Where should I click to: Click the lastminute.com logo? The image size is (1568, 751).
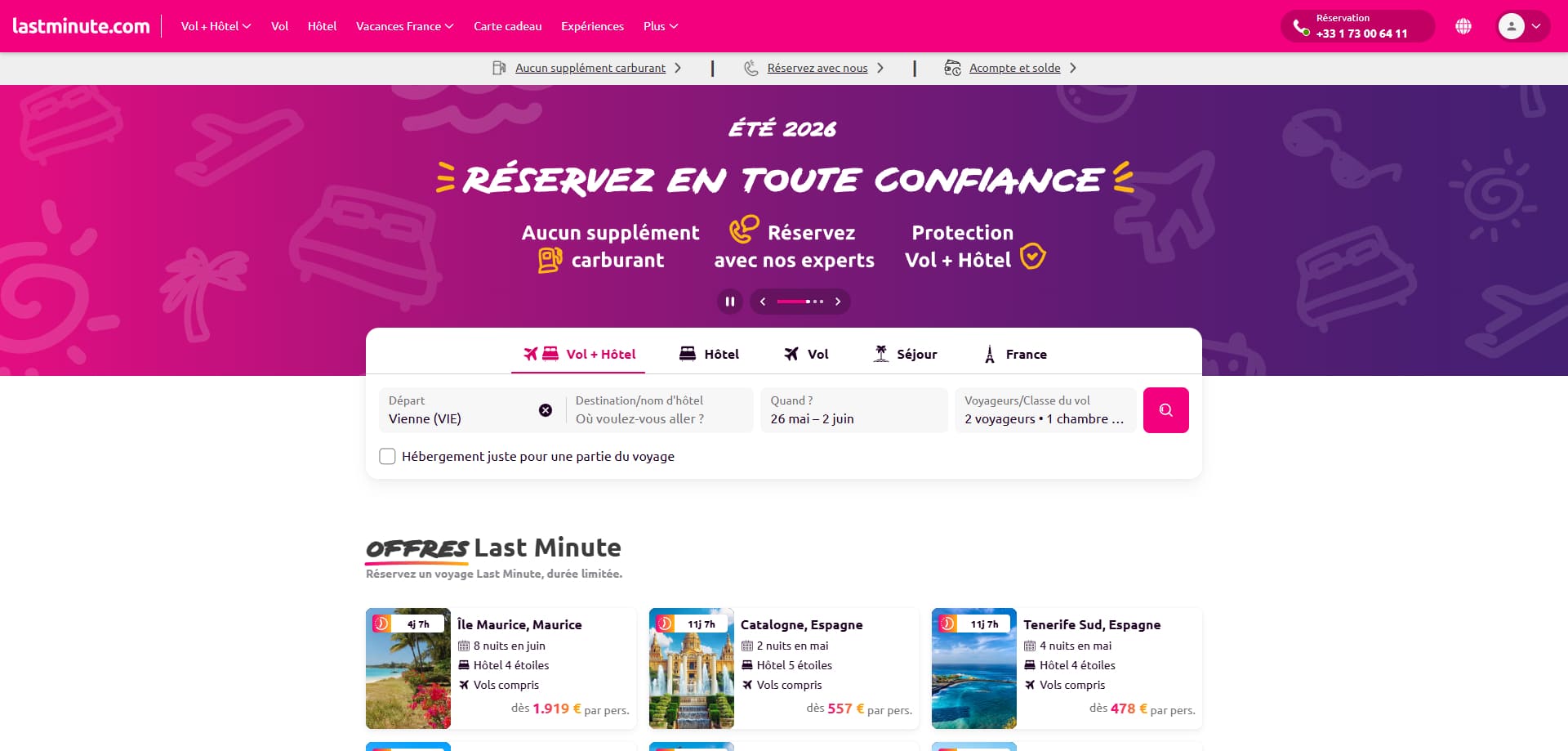(x=81, y=26)
